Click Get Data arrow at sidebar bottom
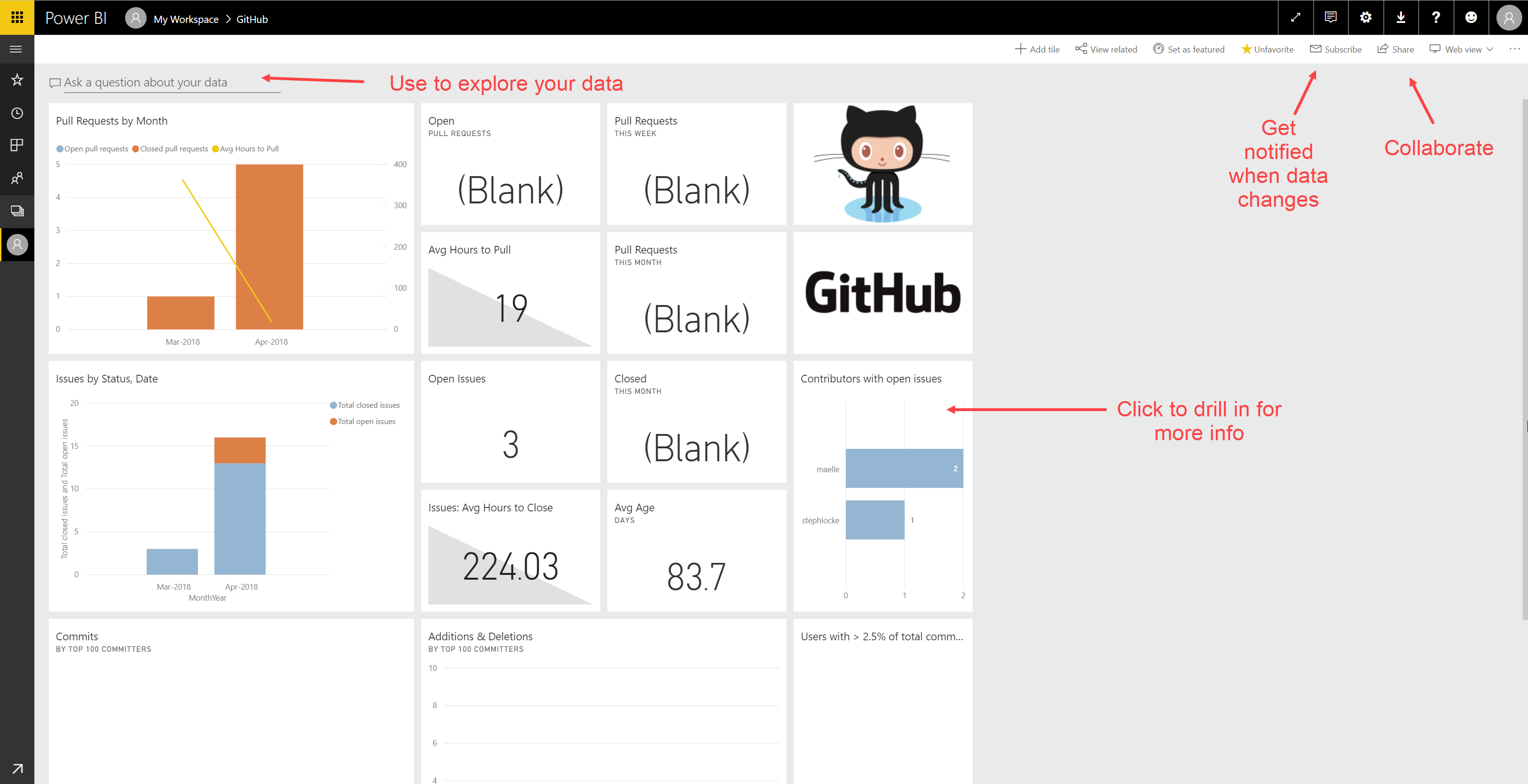1528x784 pixels. [x=17, y=769]
